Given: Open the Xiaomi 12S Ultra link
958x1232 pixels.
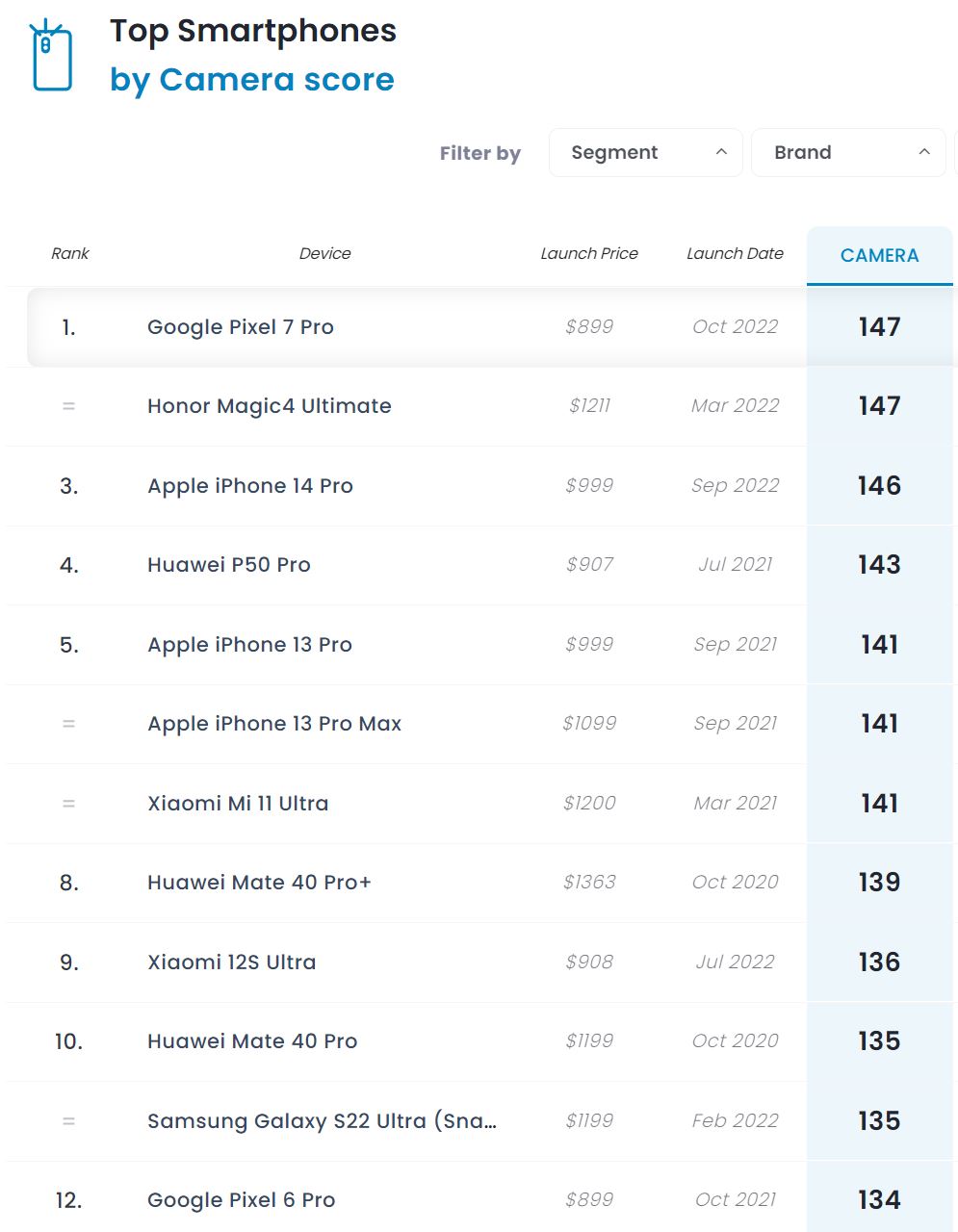Looking at the screenshot, I should [231, 962].
